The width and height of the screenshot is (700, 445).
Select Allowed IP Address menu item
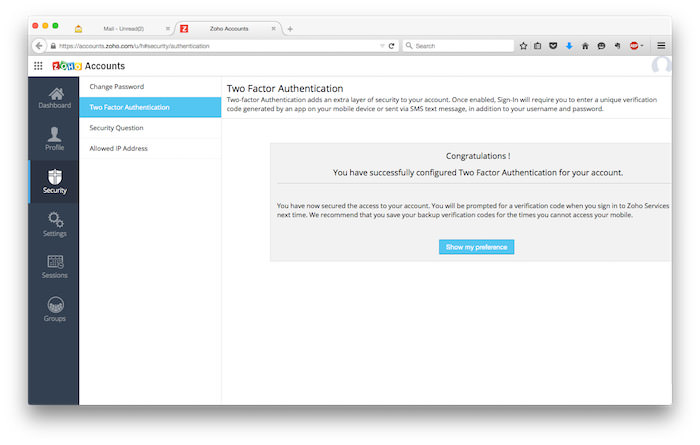[150, 148]
